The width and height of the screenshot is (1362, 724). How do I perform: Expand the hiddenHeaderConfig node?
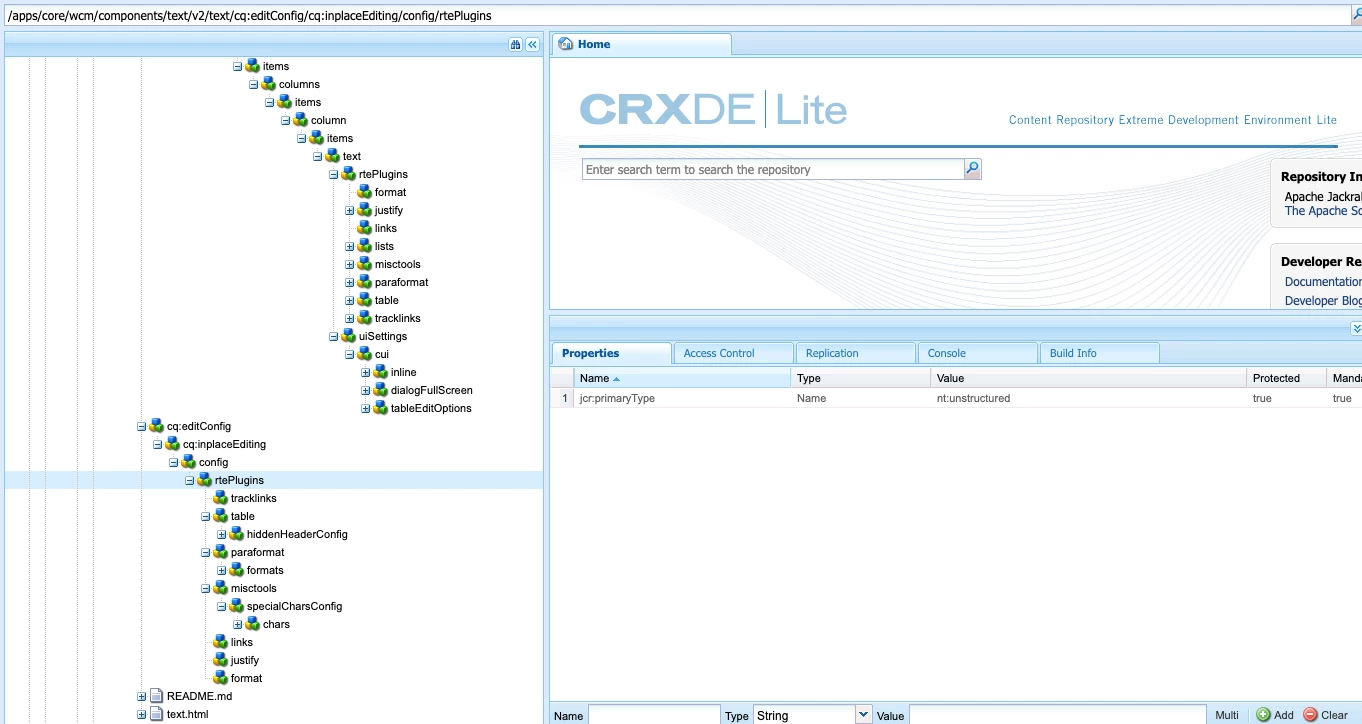point(222,534)
